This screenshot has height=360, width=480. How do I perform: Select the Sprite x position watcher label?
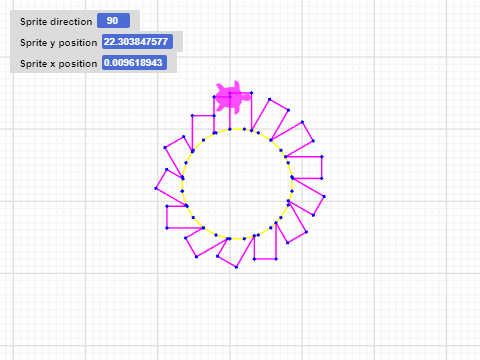[x=59, y=64]
